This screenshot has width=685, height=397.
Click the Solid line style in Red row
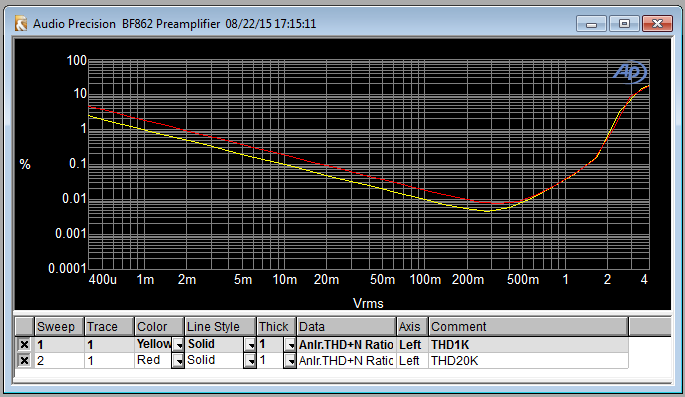click(x=214, y=360)
